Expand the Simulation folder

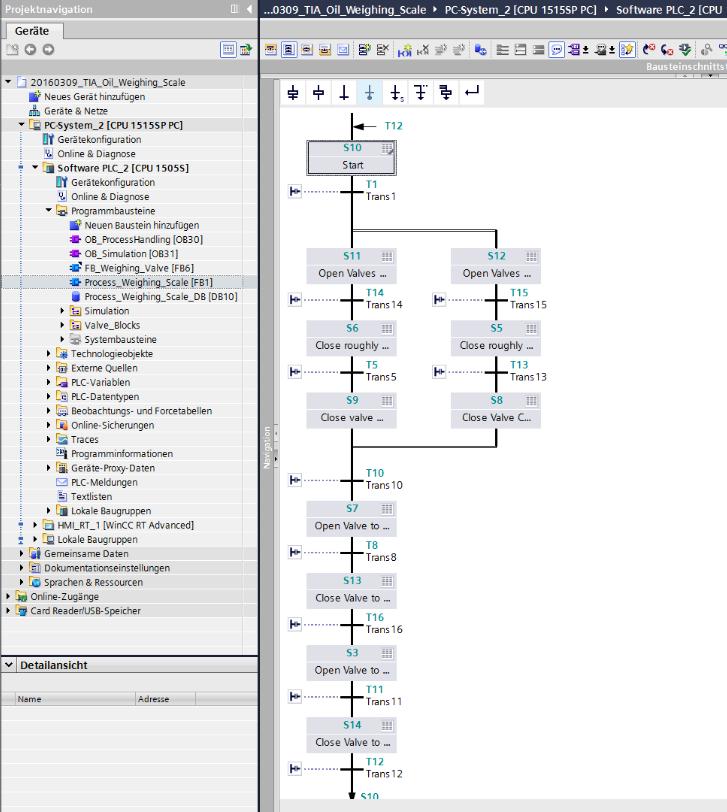(62, 311)
